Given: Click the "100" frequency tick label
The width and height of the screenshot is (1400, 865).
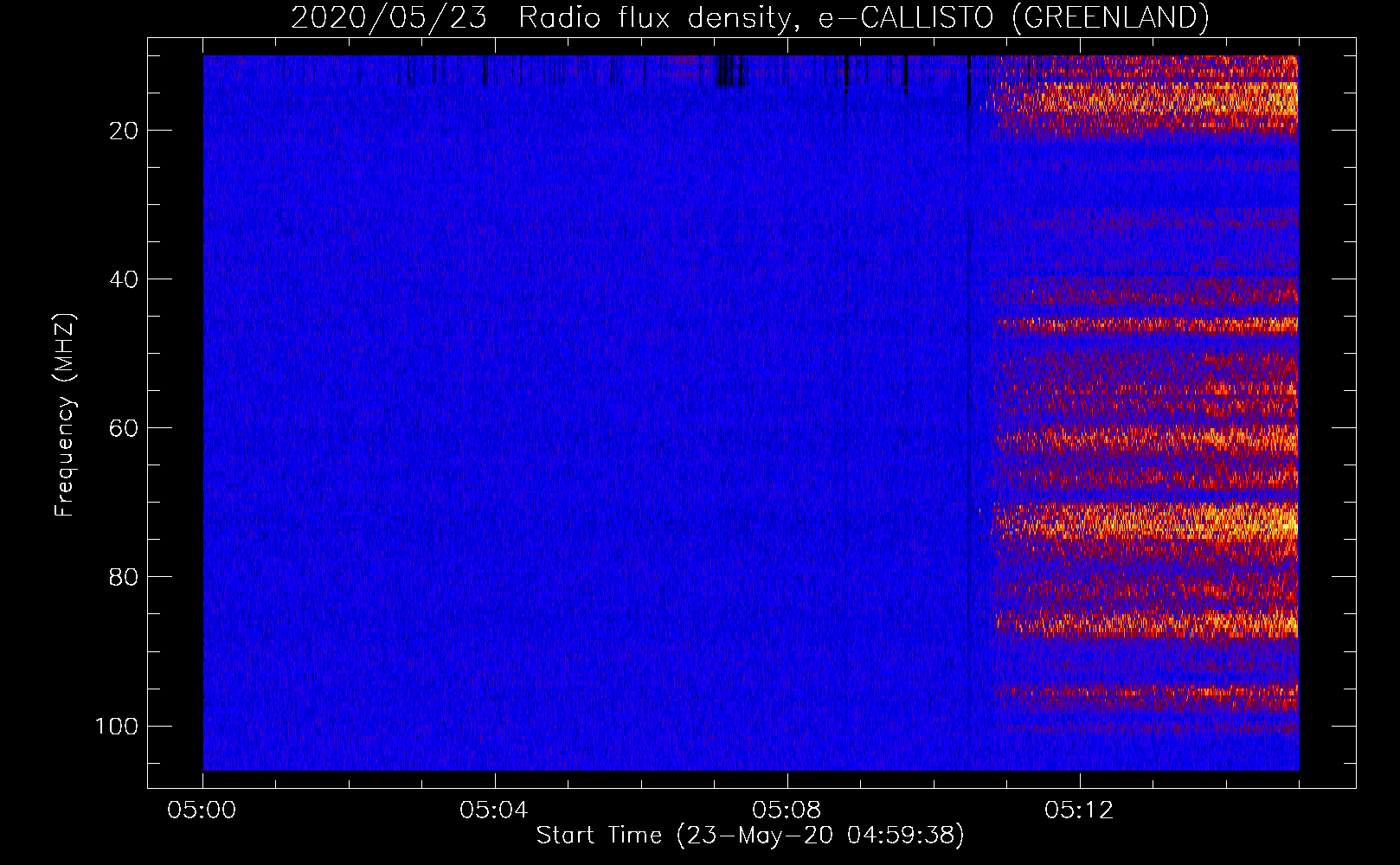Looking at the screenshot, I should tap(118, 726).
